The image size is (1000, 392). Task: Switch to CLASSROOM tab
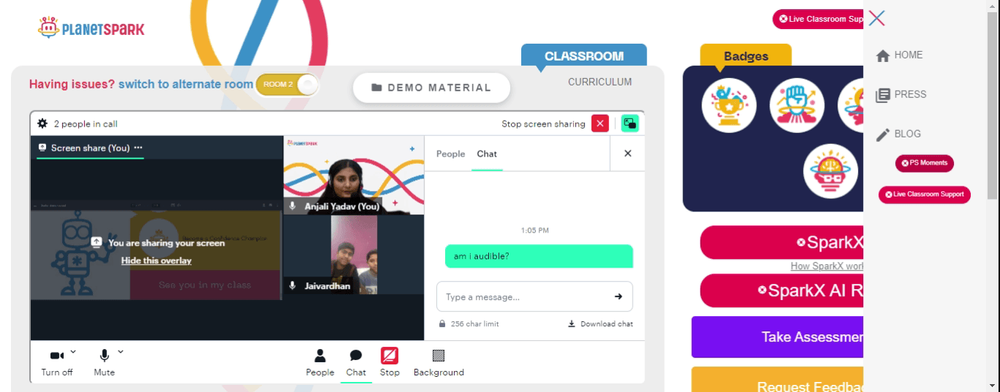[584, 56]
